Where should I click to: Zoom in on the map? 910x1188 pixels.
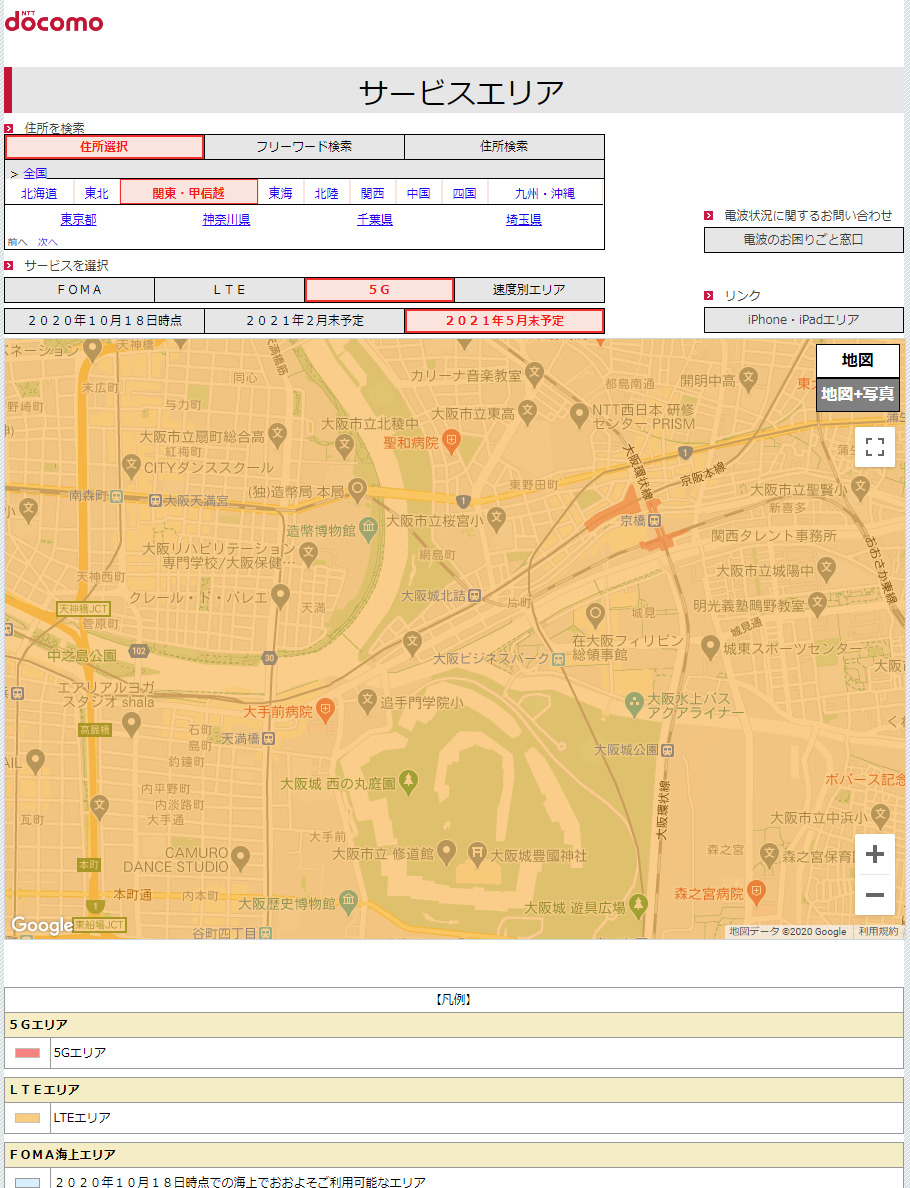[x=874, y=855]
